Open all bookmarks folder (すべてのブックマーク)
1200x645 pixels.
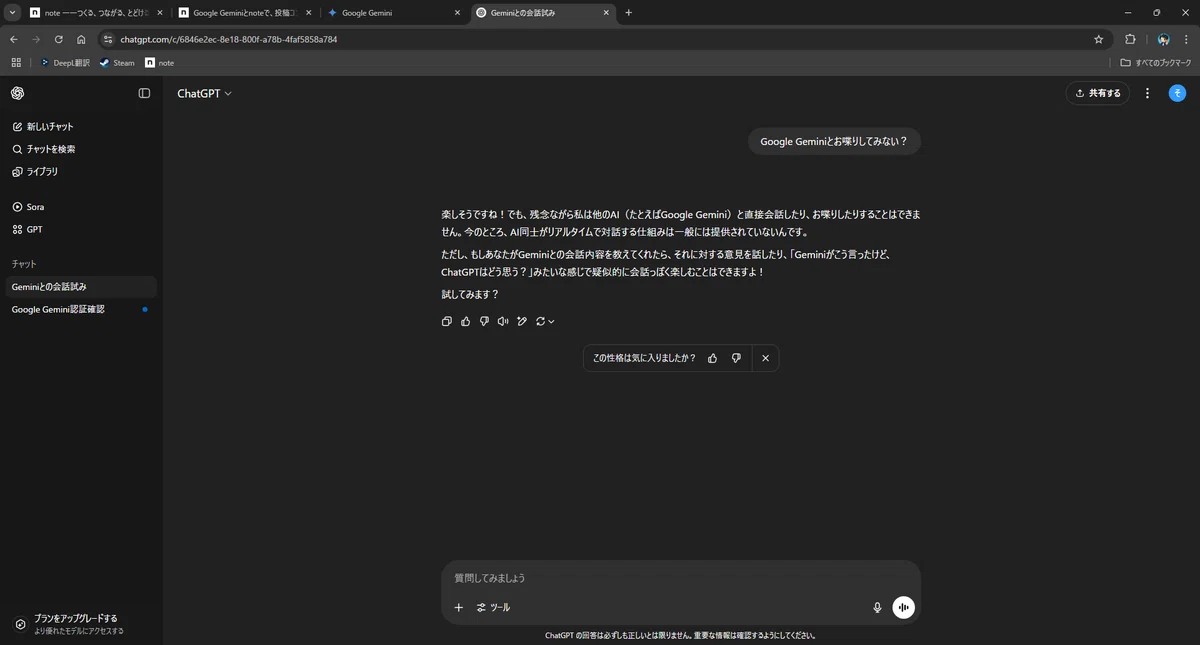[x=1155, y=62]
